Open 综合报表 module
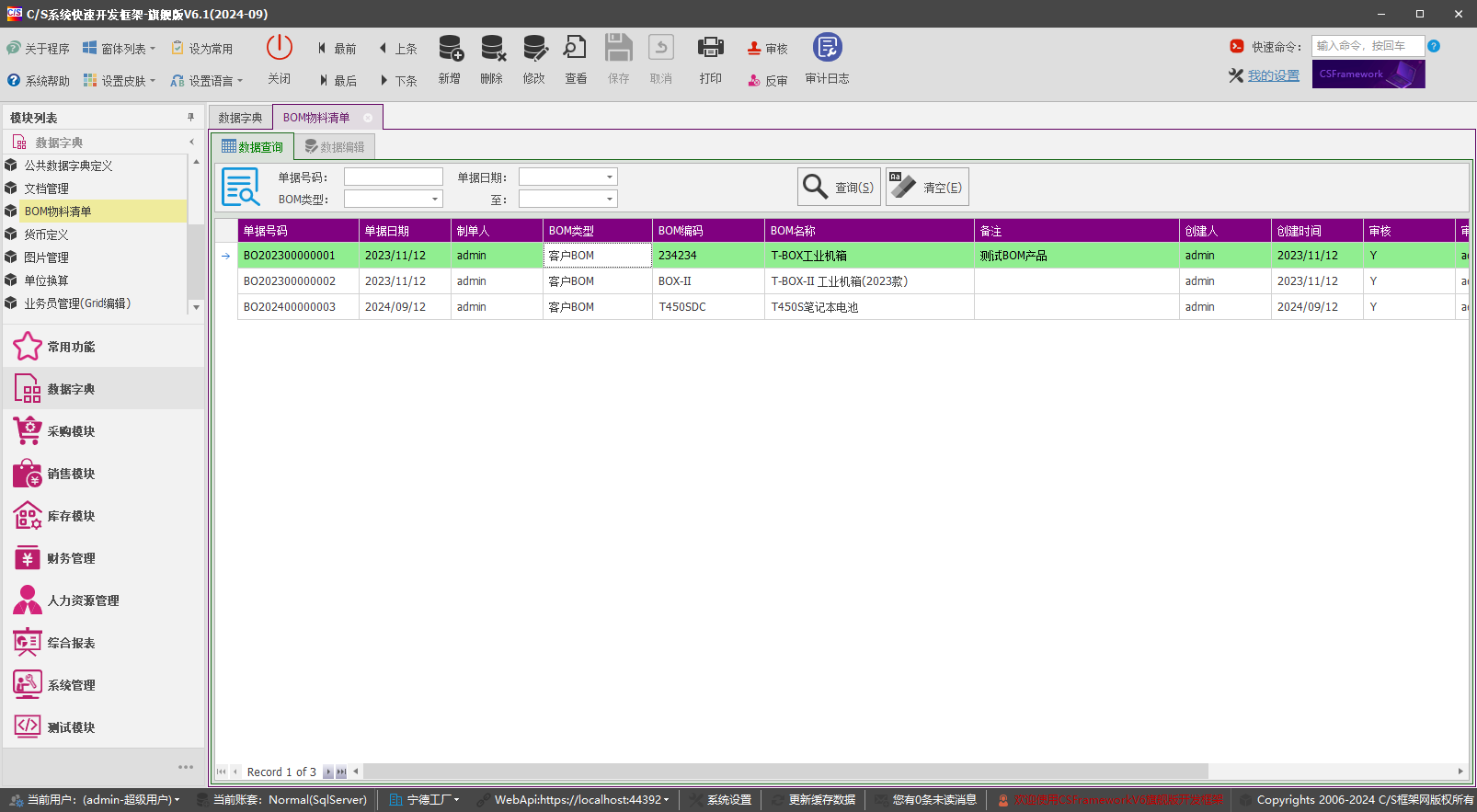 (x=103, y=643)
